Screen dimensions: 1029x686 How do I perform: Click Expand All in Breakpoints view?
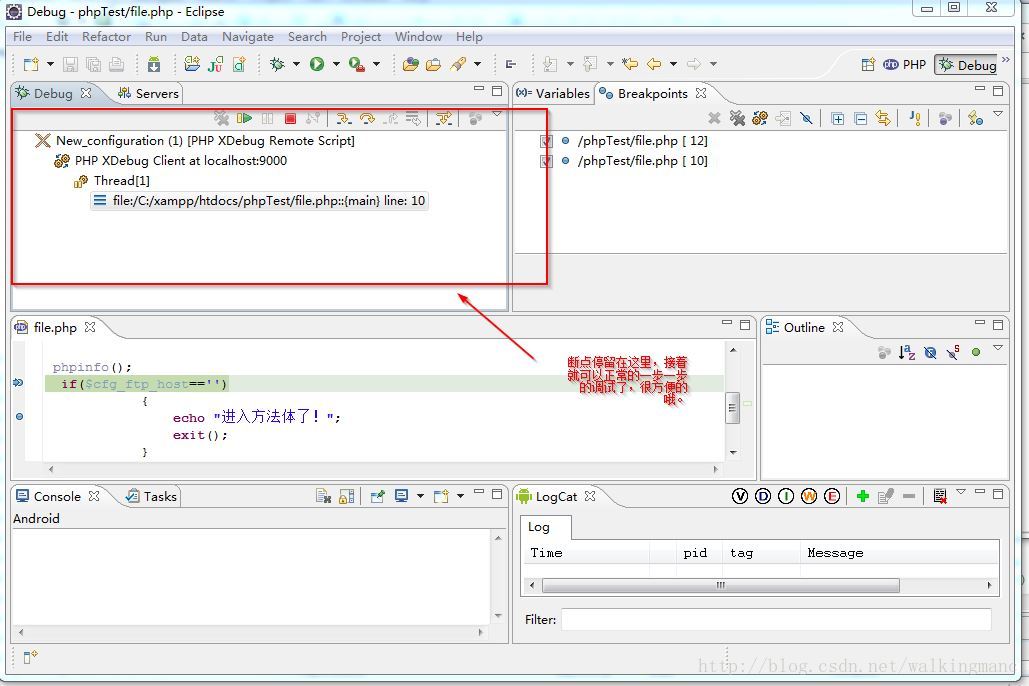coord(837,118)
